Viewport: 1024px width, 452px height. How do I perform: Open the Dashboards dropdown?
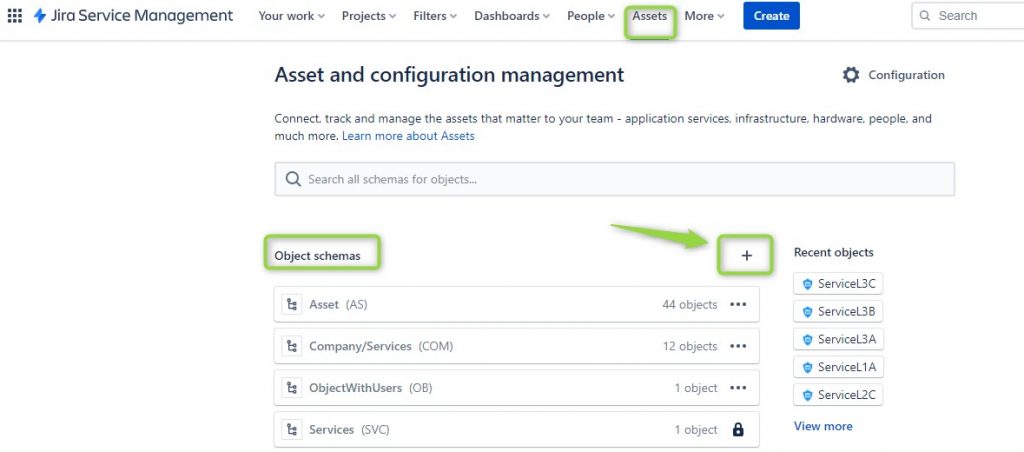(512, 16)
